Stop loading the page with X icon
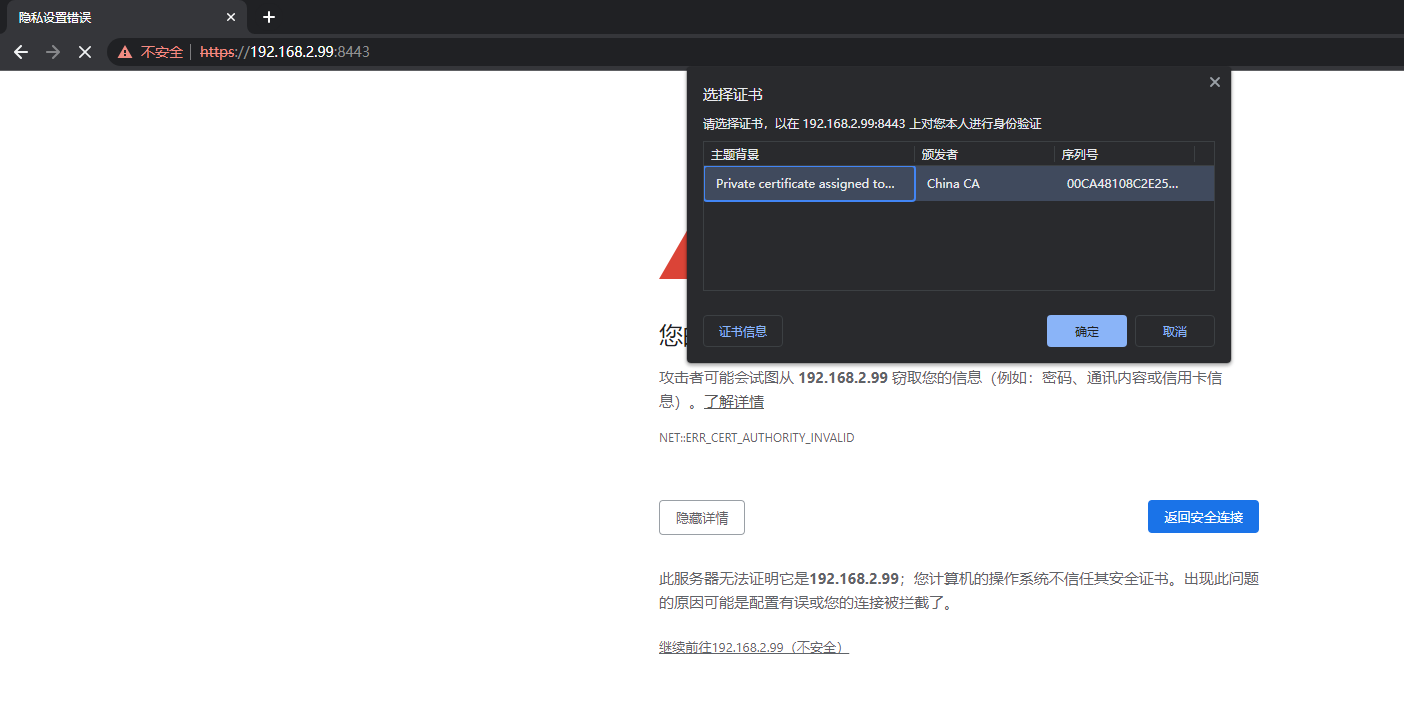The width and height of the screenshot is (1404, 727). pyautogui.click(x=85, y=51)
